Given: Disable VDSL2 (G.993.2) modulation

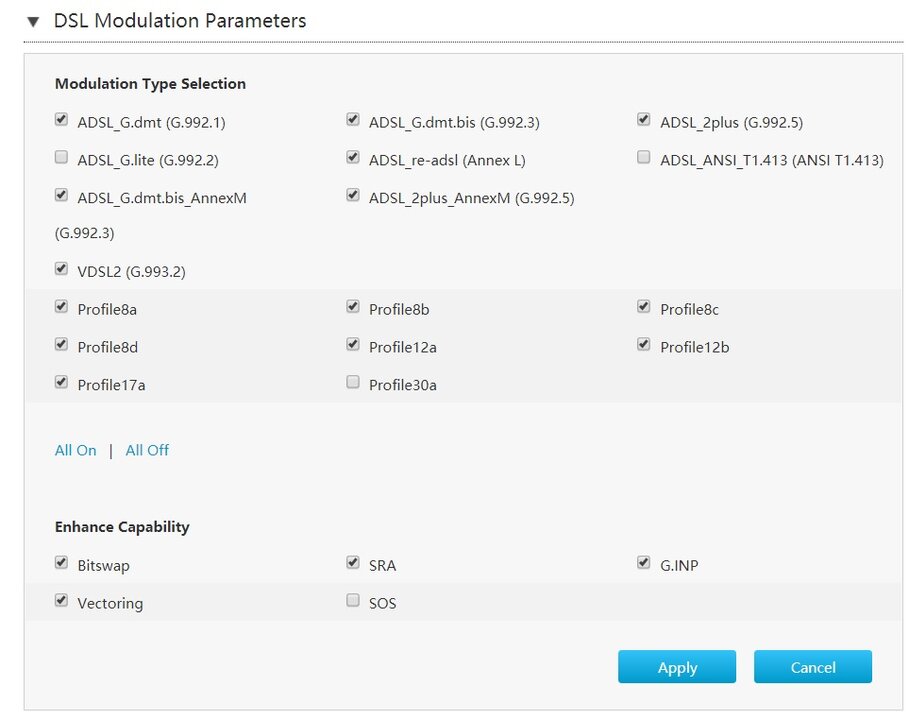Looking at the screenshot, I should tap(62, 270).
